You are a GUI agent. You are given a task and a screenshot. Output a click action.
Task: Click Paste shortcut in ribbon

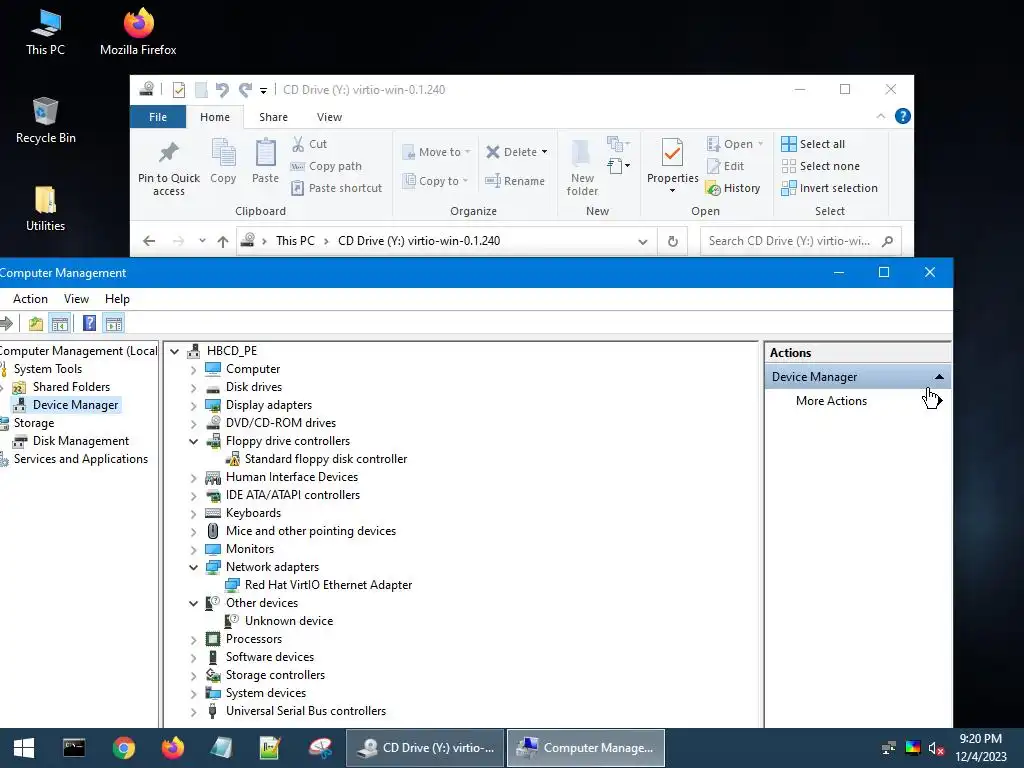coord(336,188)
